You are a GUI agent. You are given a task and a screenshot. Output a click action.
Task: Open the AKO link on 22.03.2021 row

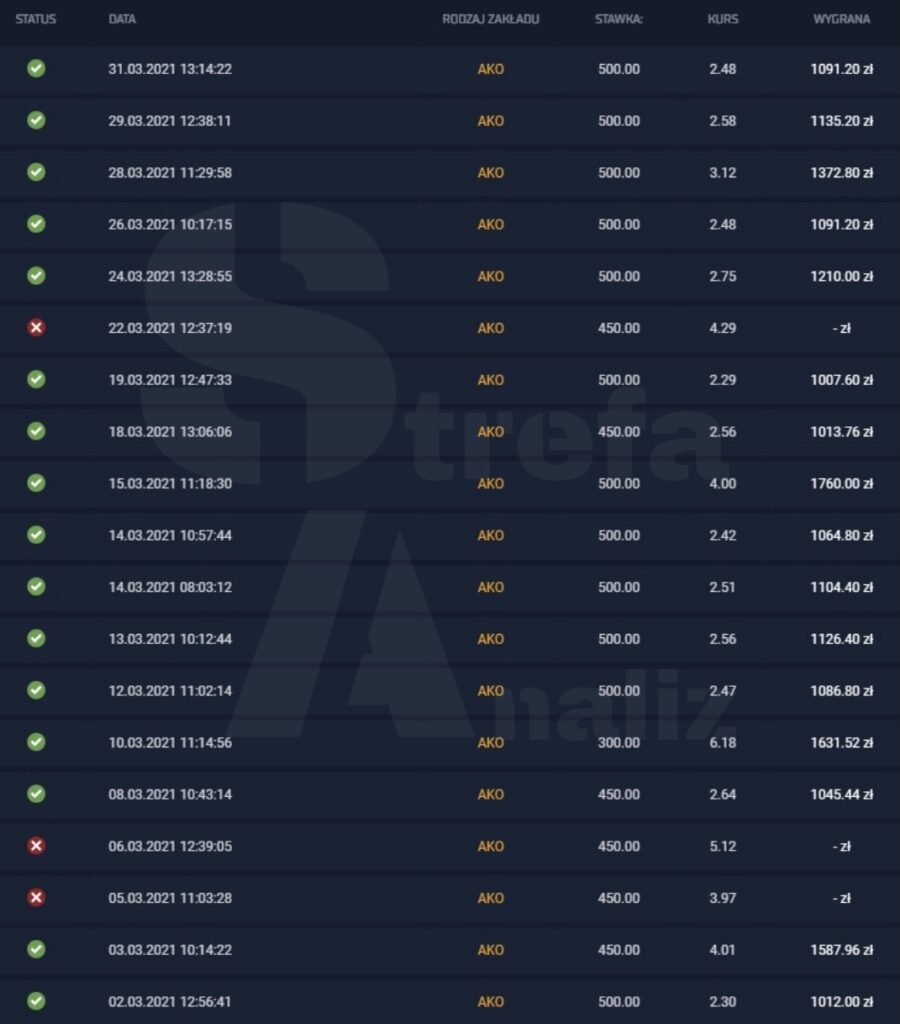(490, 328)
